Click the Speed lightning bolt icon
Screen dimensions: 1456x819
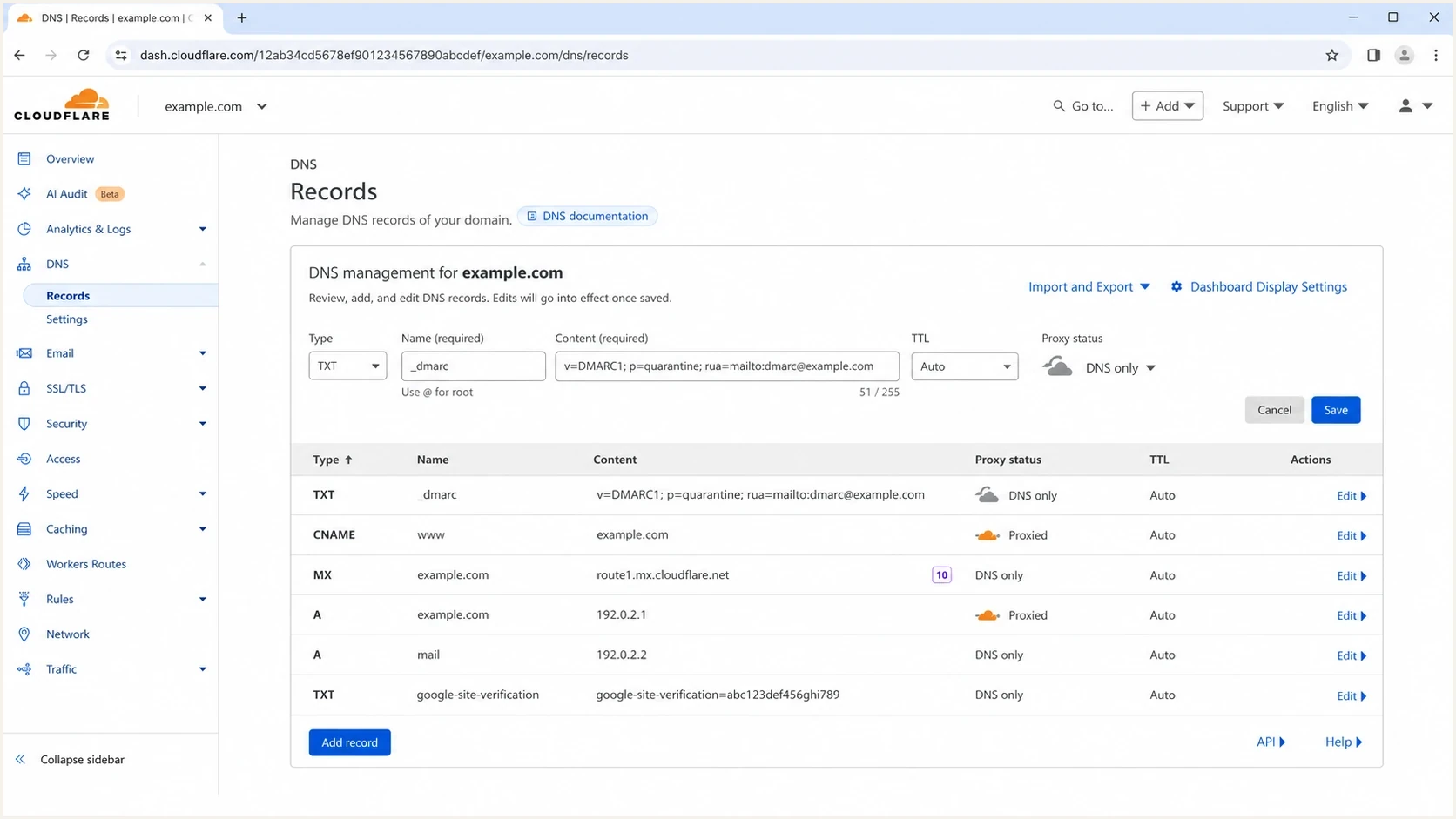24,493
